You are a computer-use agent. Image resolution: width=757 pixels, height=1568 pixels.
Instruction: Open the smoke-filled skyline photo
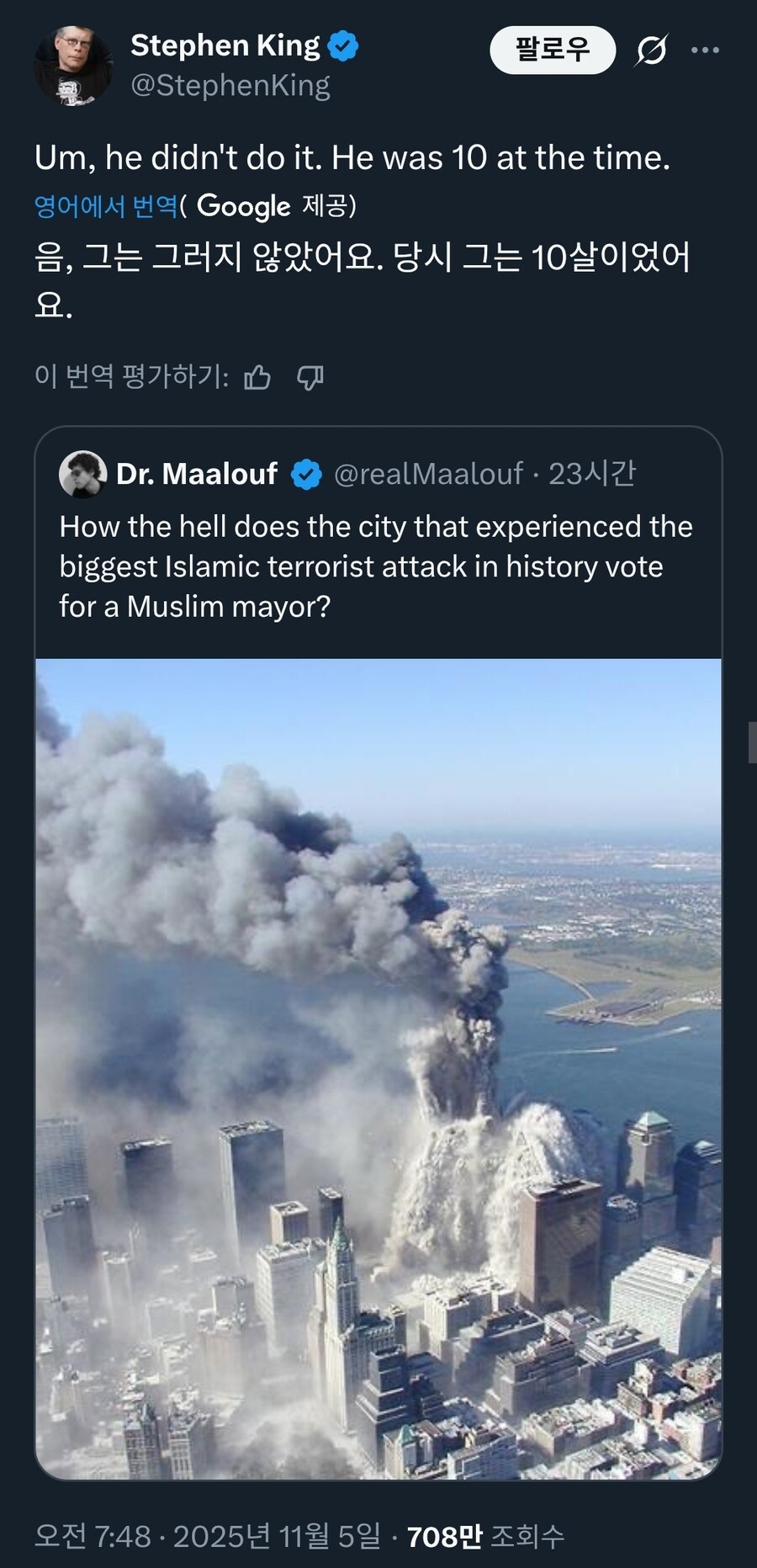point(378,1067)
